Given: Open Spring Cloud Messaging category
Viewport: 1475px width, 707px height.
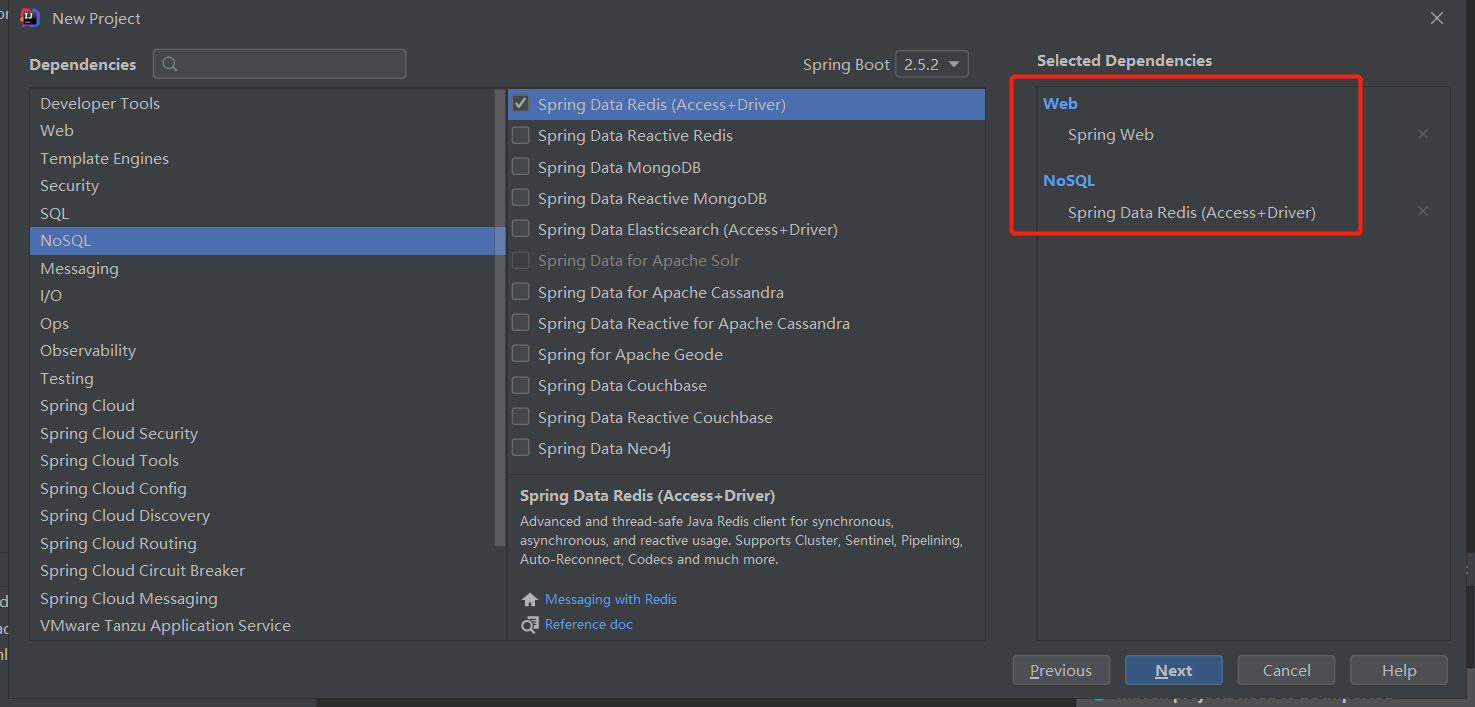Looking at the screenshot, I should click(x=262, y=598).
